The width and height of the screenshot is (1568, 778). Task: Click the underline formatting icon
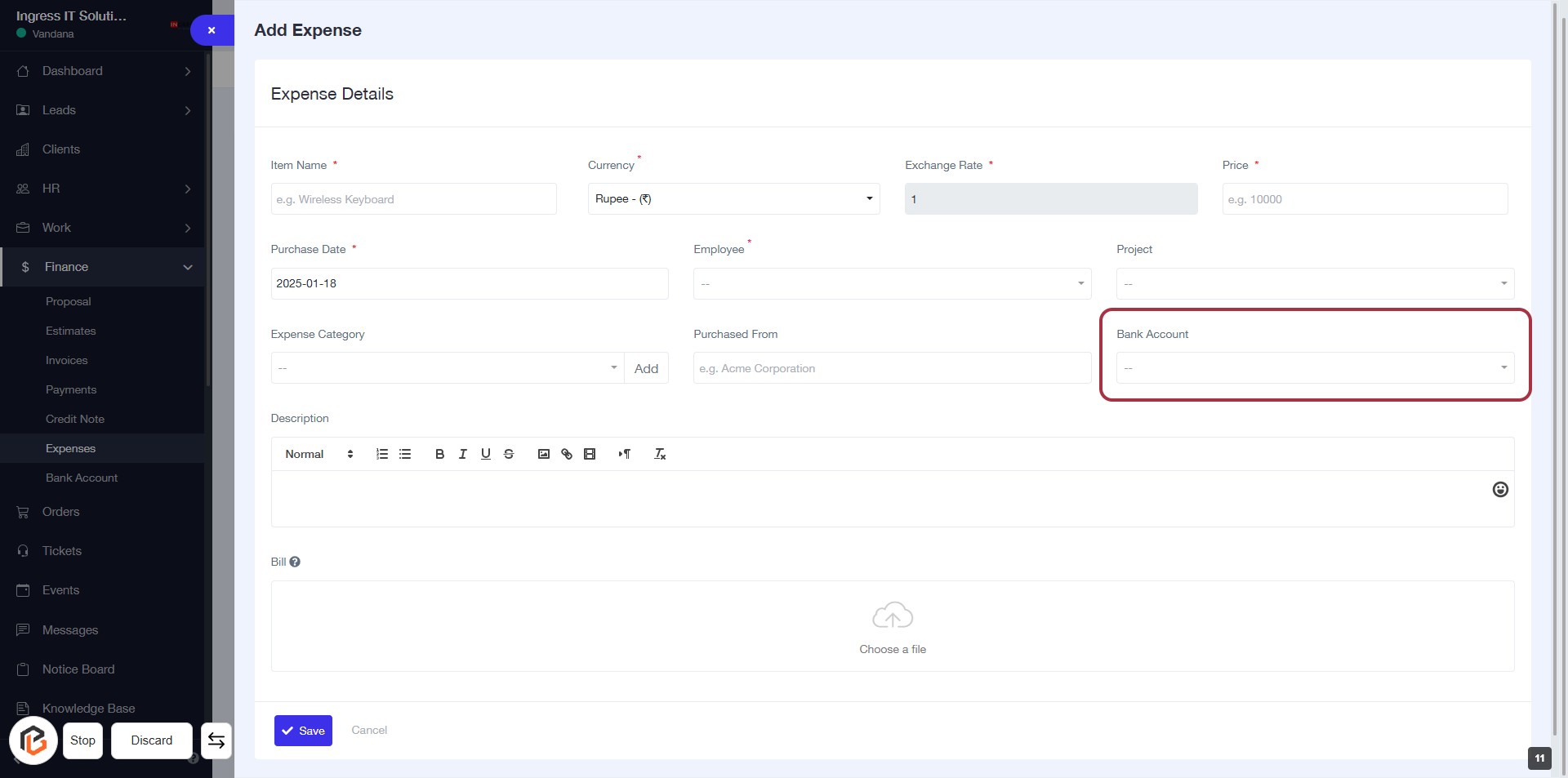pyautogui.click(x=485, y=454)
